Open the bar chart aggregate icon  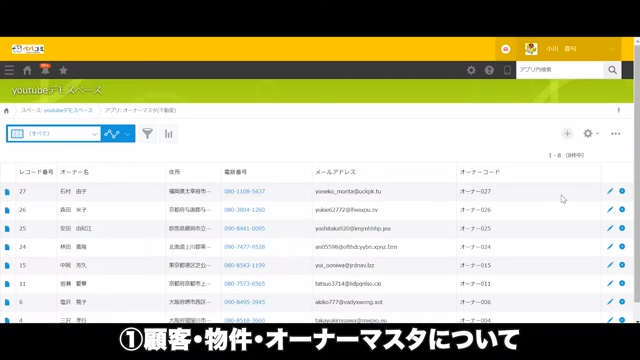click(169, 133)
